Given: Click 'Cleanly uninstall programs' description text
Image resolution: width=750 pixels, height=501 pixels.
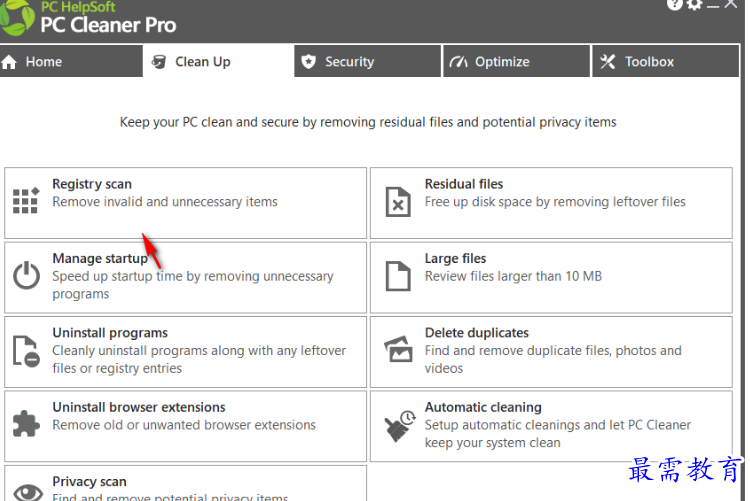Looking at the screenshot, I should [199, 359].
